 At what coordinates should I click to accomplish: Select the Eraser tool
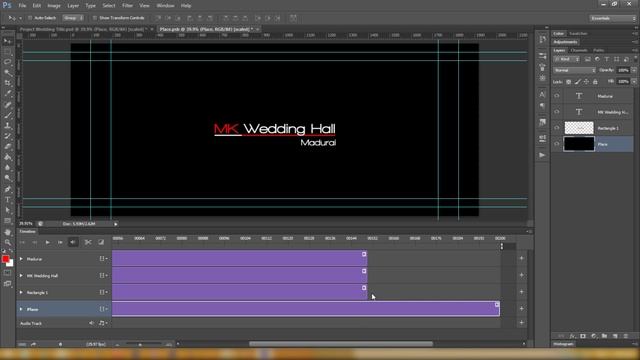pos(7,147)
